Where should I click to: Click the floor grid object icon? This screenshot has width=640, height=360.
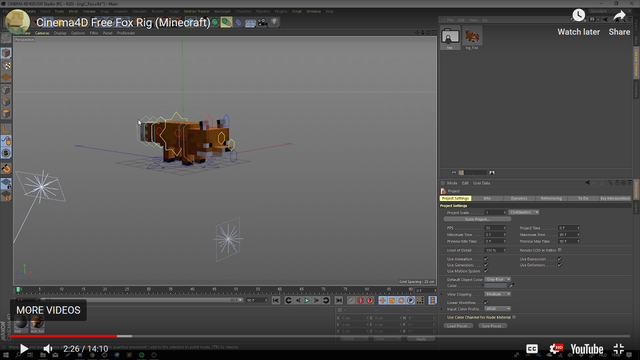250,23
